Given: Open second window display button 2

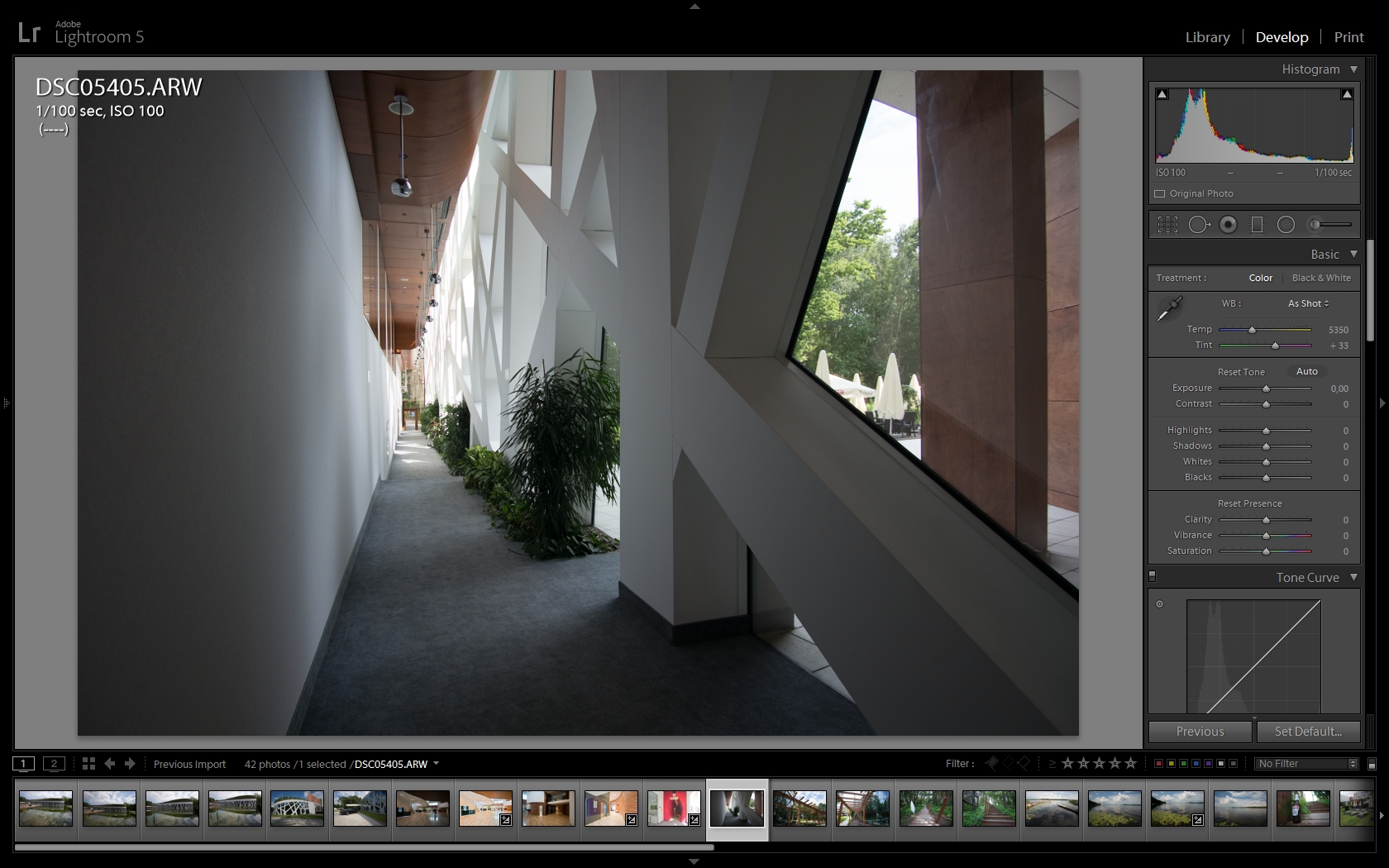Looking at the screenshot, I should [x=54, y=764].
